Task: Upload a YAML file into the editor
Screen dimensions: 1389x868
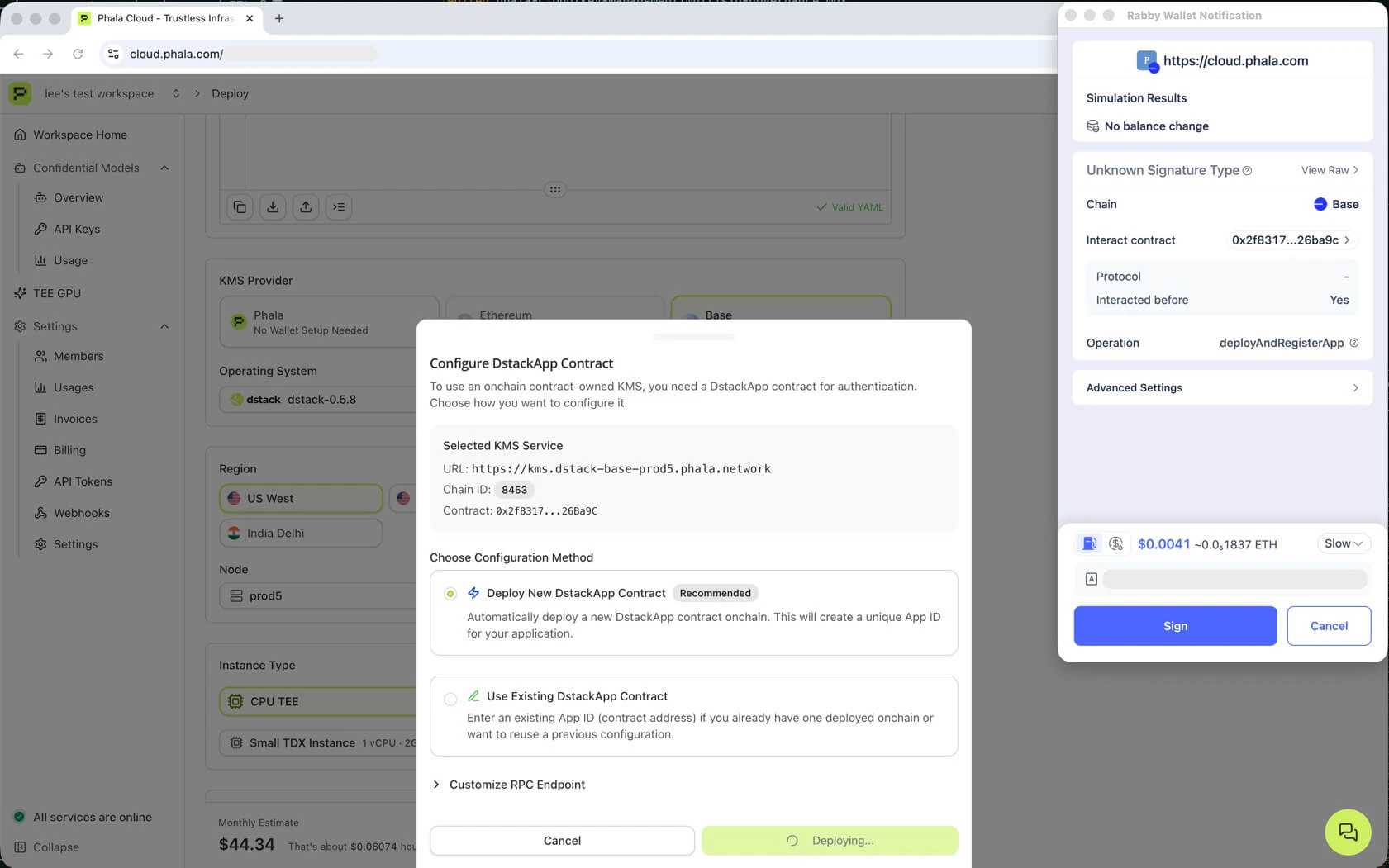Action: (x=305, y=206)
